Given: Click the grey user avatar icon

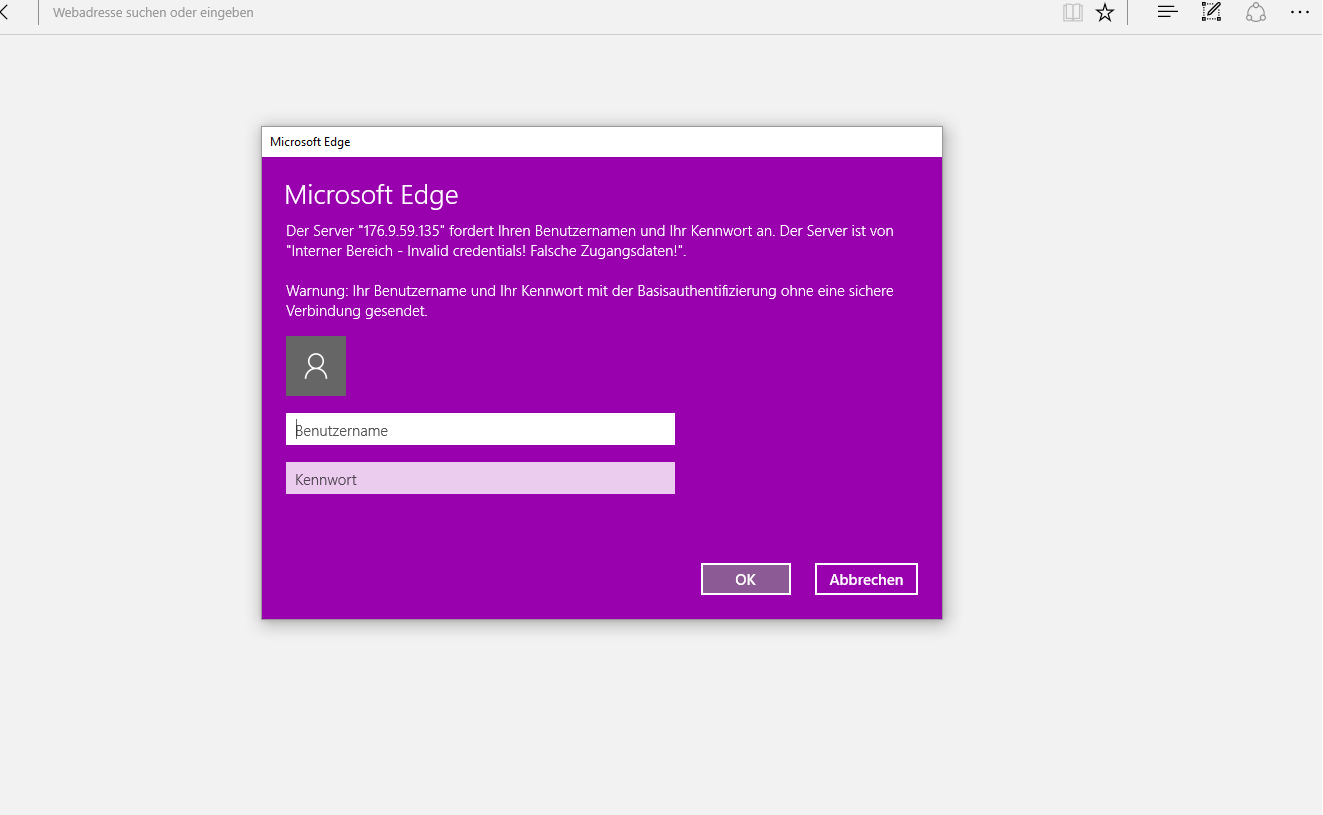Looking at the screenshot, I should point(316,366).
